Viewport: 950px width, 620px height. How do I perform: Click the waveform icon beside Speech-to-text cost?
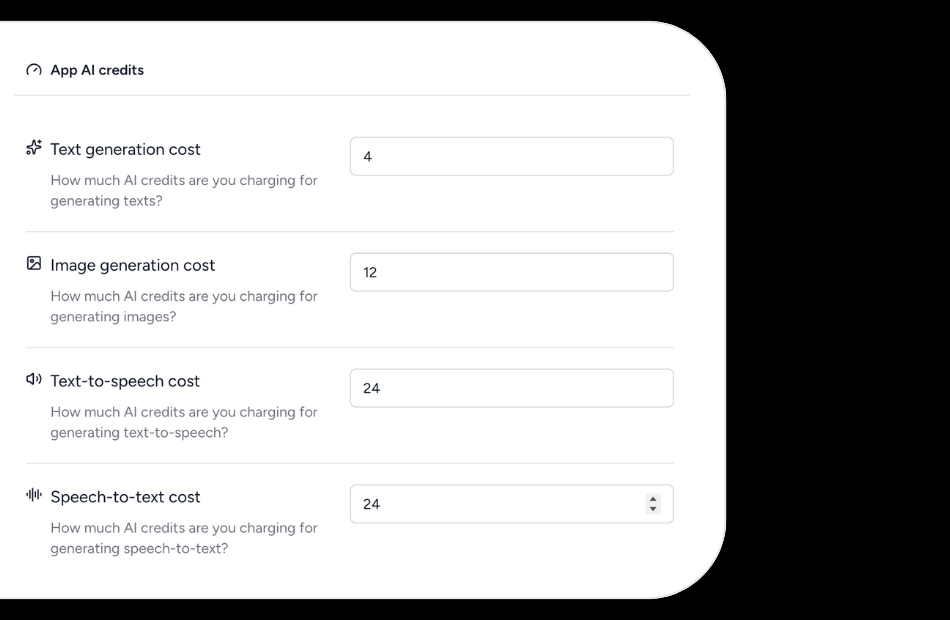32,496
